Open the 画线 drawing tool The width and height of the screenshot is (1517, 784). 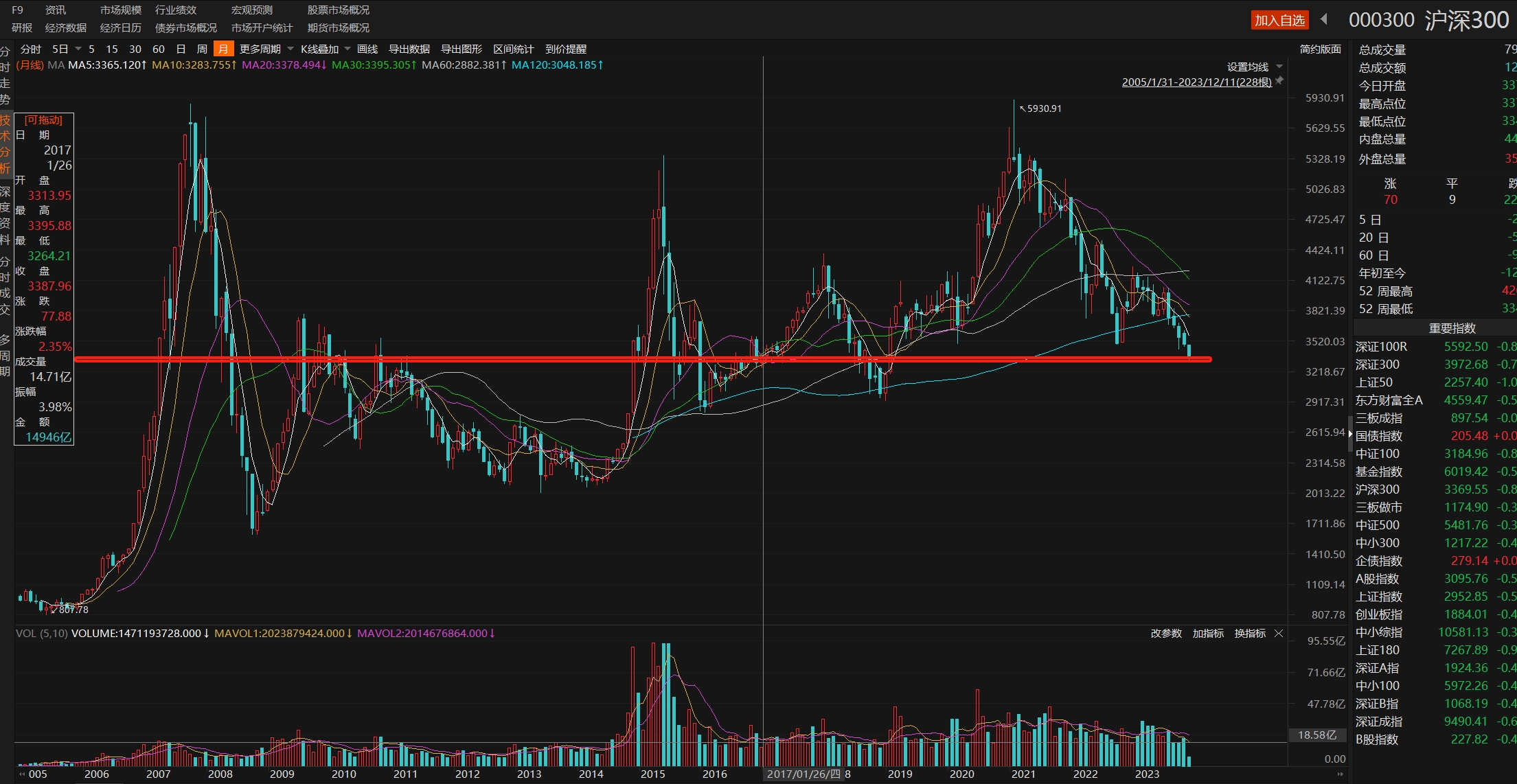(x=367, y=49)
